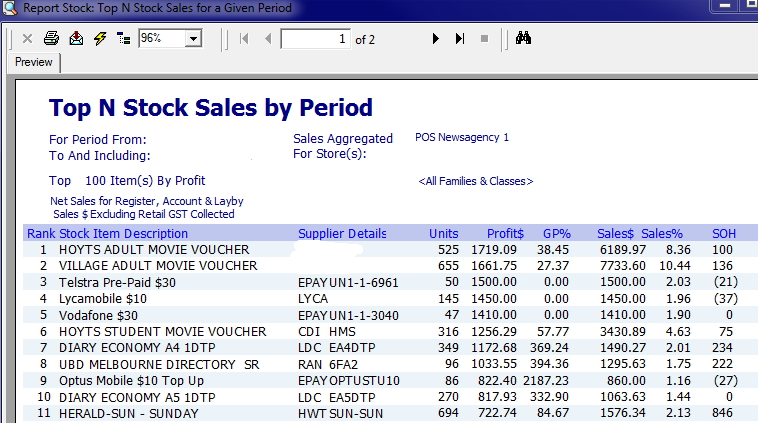The height and width of the screenshot is (423, 758).
Task: Click the close preview X icon
Action: (28, 39)
